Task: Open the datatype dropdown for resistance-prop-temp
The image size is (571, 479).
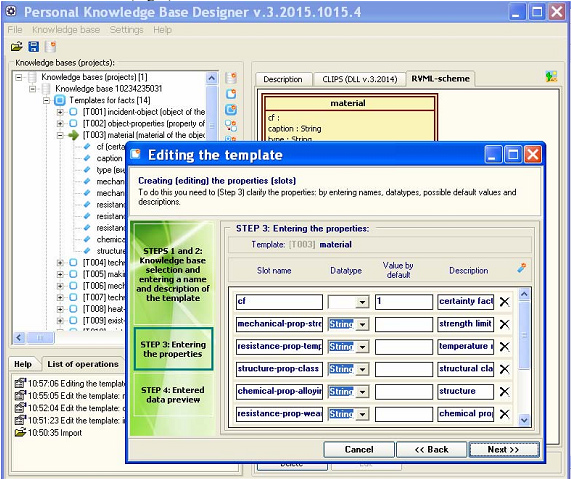Action: [362, 347]
